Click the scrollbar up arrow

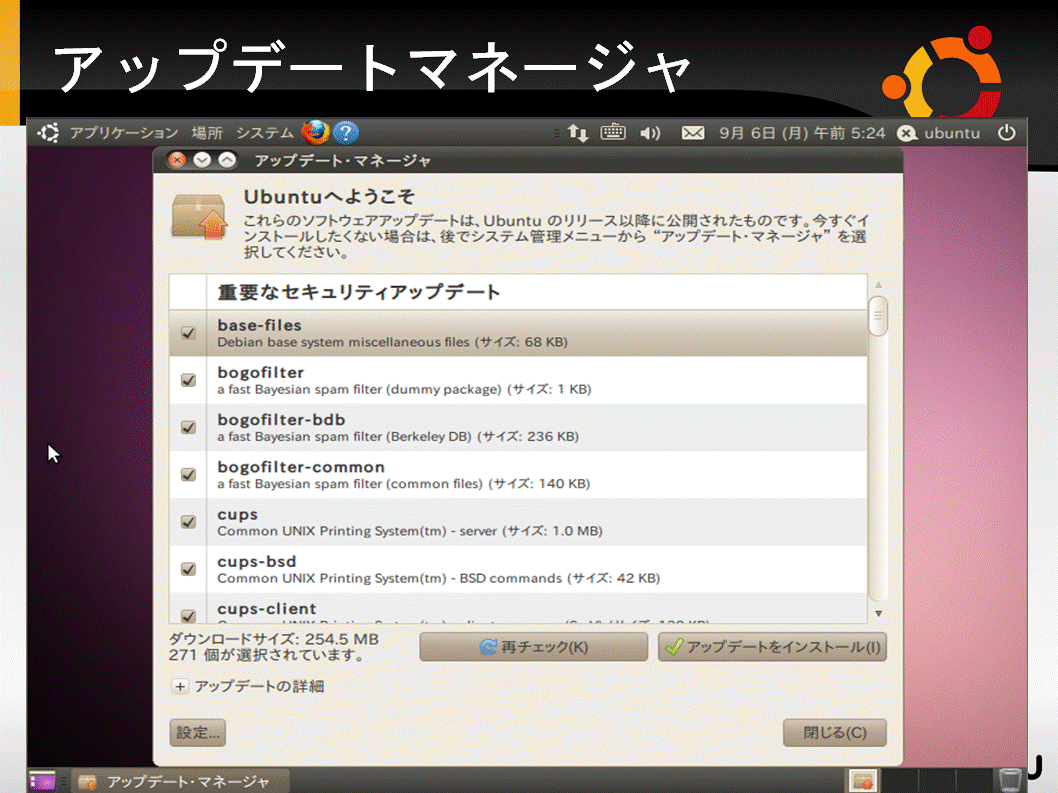879,285
